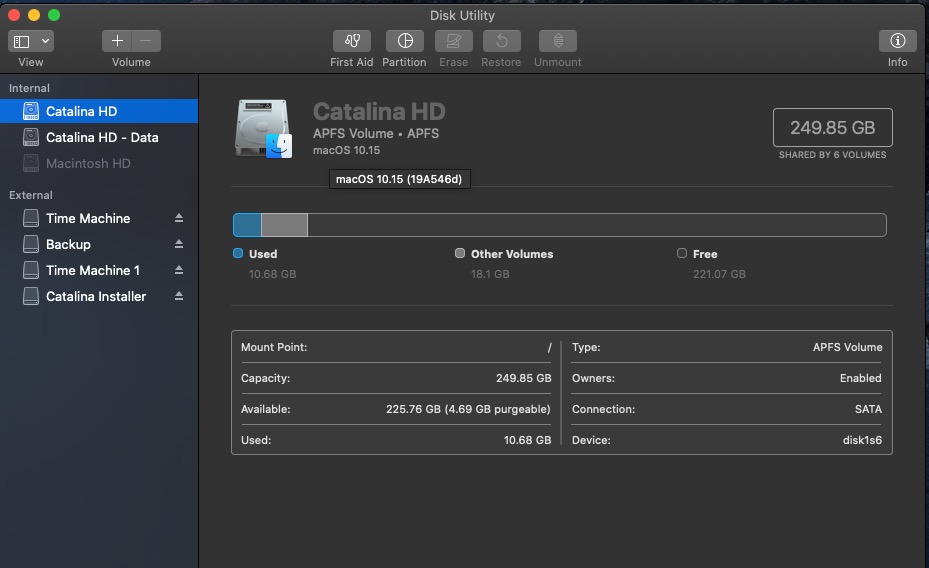
Task: Select Catalina HD volume in sidebar
Action: (99, 111)
